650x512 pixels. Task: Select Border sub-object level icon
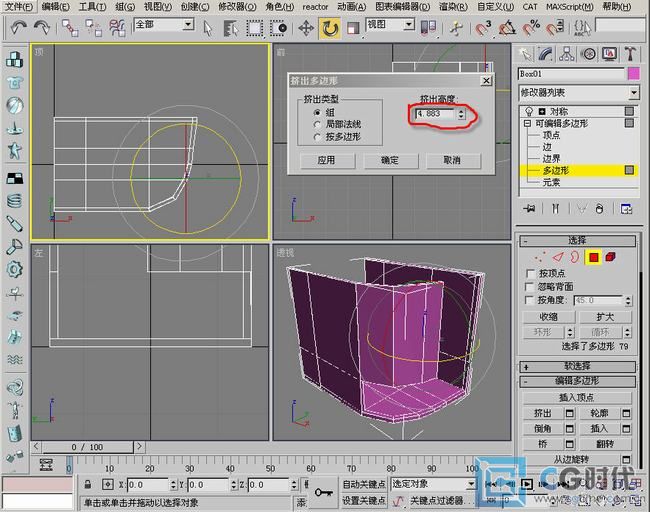pyautogui.click(x=575, y=257)
